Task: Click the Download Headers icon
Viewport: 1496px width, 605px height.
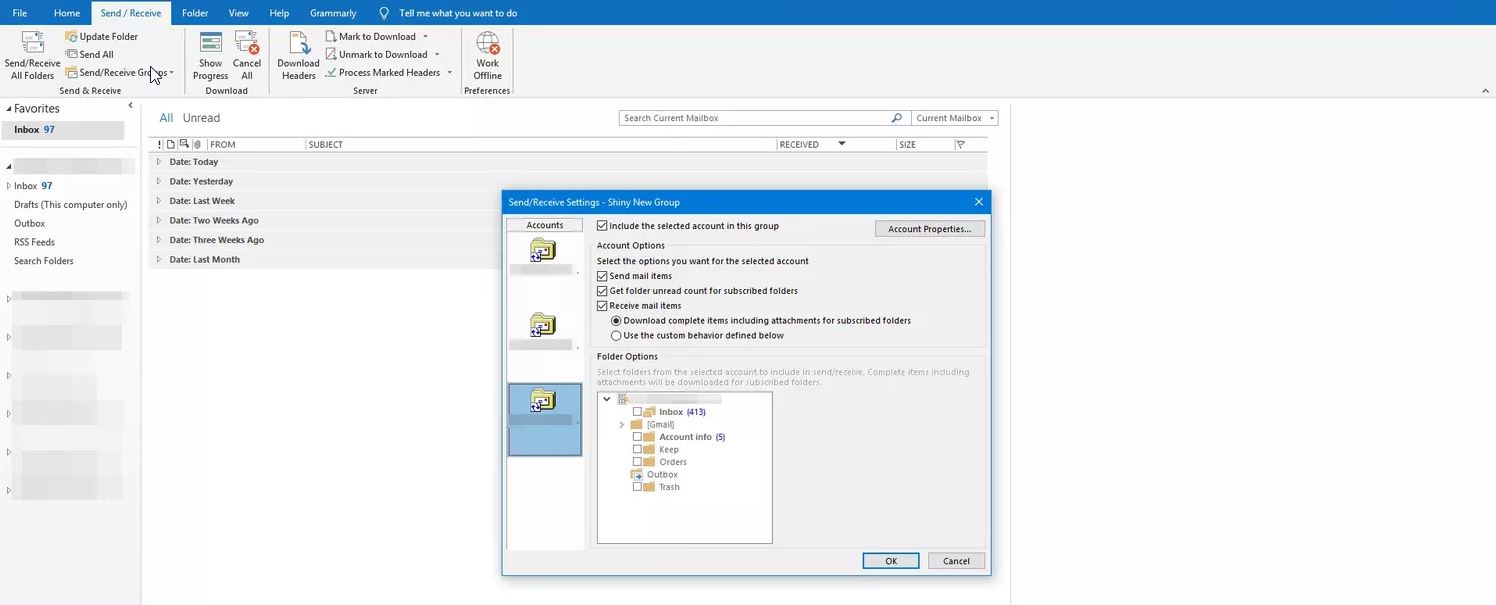Action: point(298,44)
